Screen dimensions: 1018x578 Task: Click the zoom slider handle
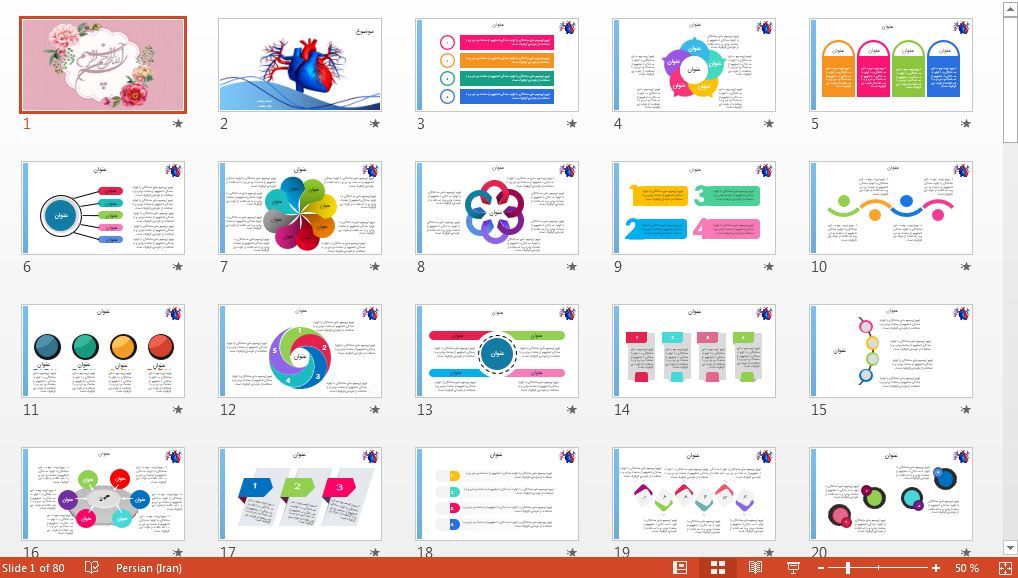point(847,568)
